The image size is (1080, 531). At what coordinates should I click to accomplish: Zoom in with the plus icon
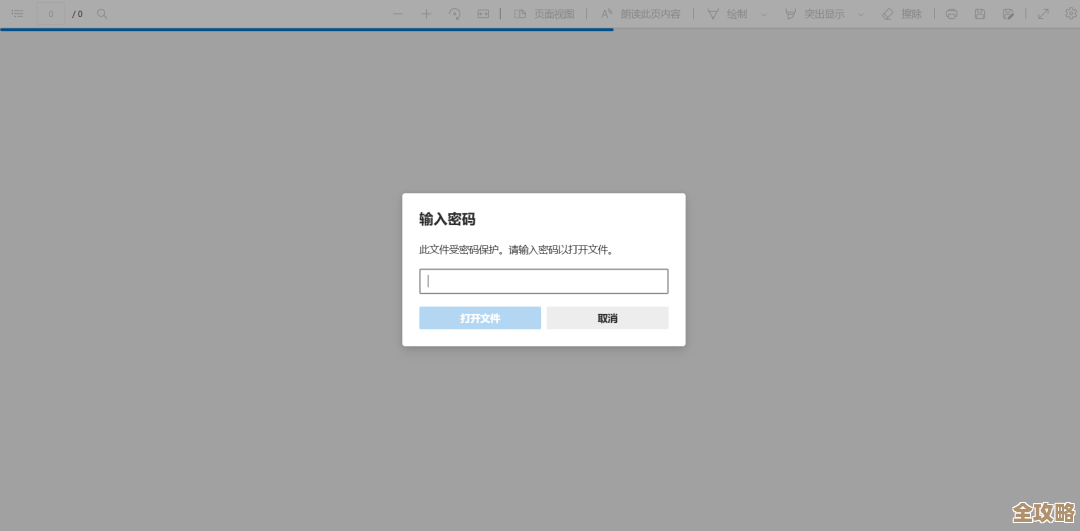426,14
